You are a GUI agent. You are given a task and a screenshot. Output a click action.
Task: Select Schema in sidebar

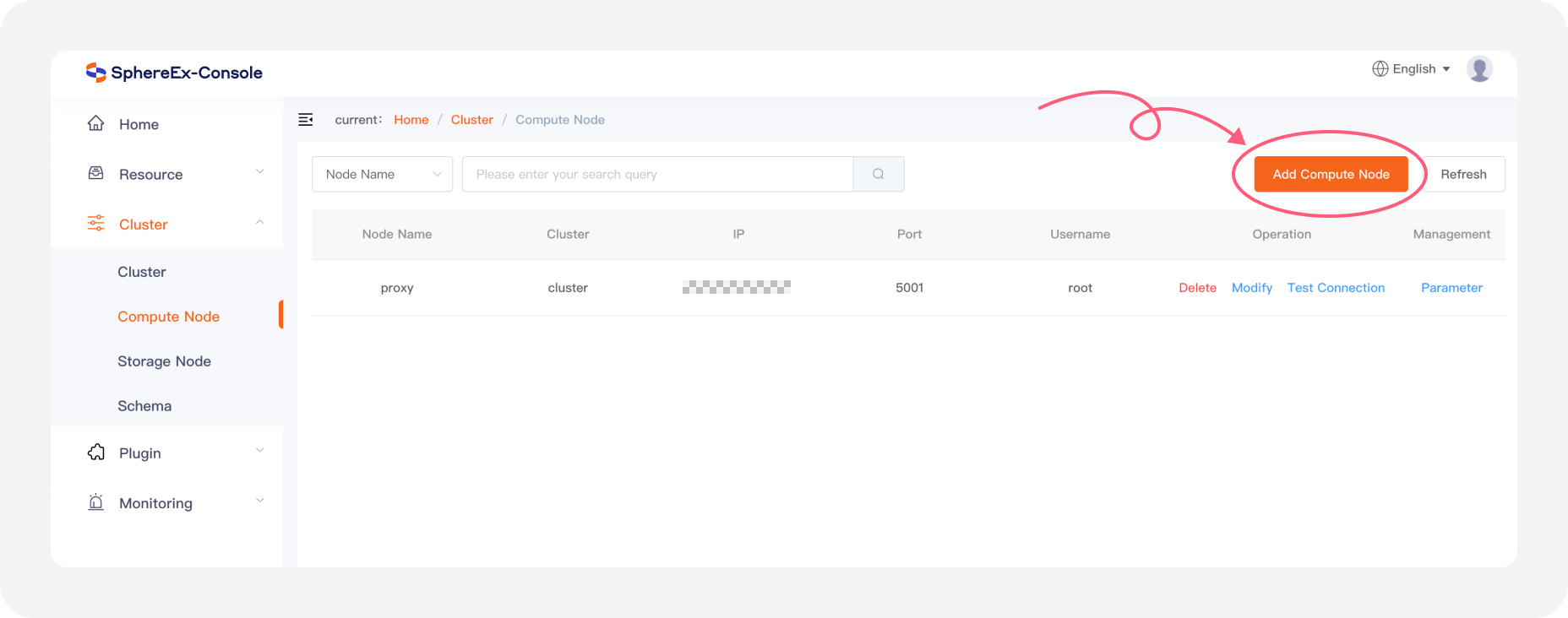pyautogui.click(x=144, y=406)
